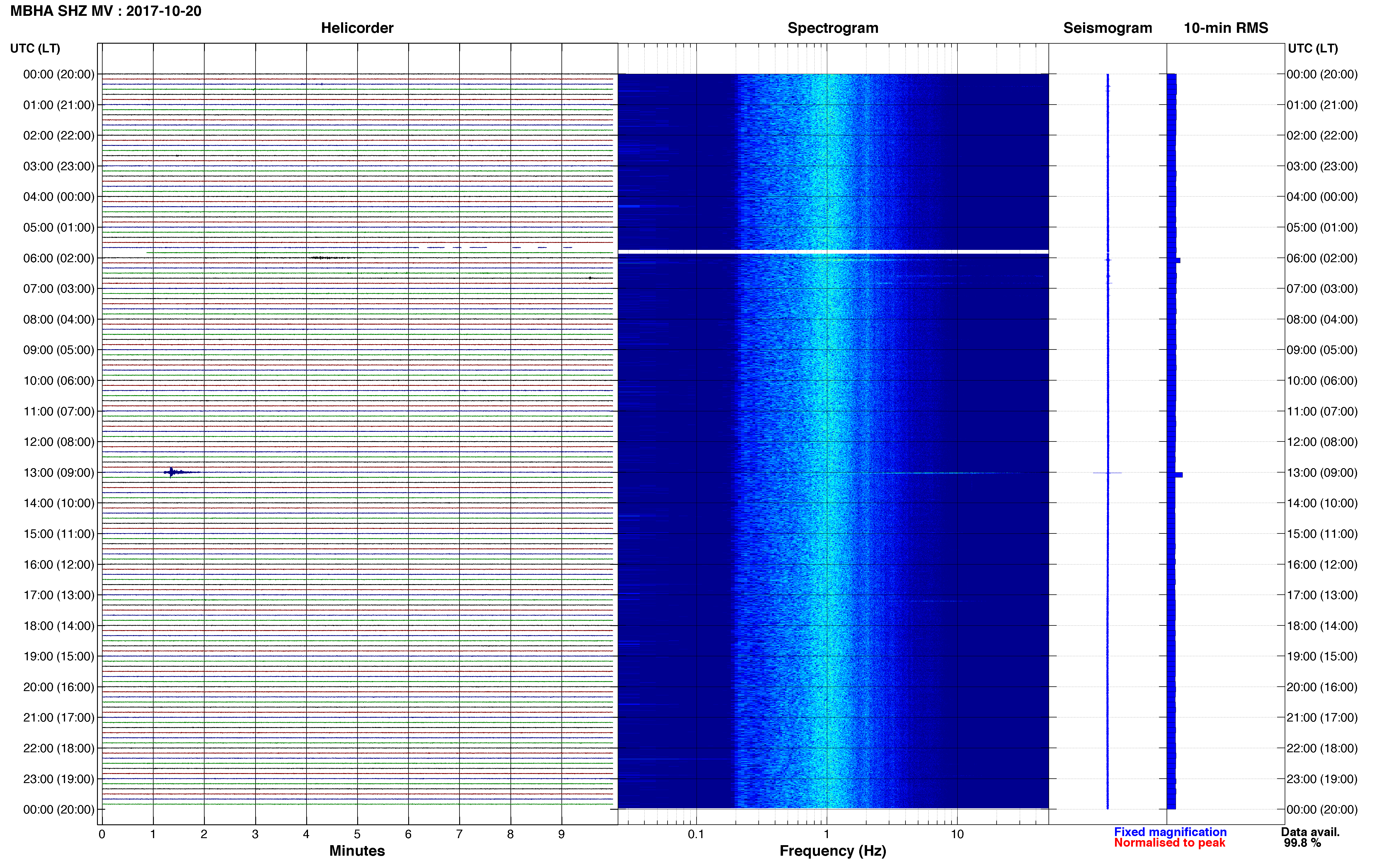Viewport: 1389px width, 868px height.
Task: Click left time label '23:00 (19:00)'
Action: [x=59, y=779]
